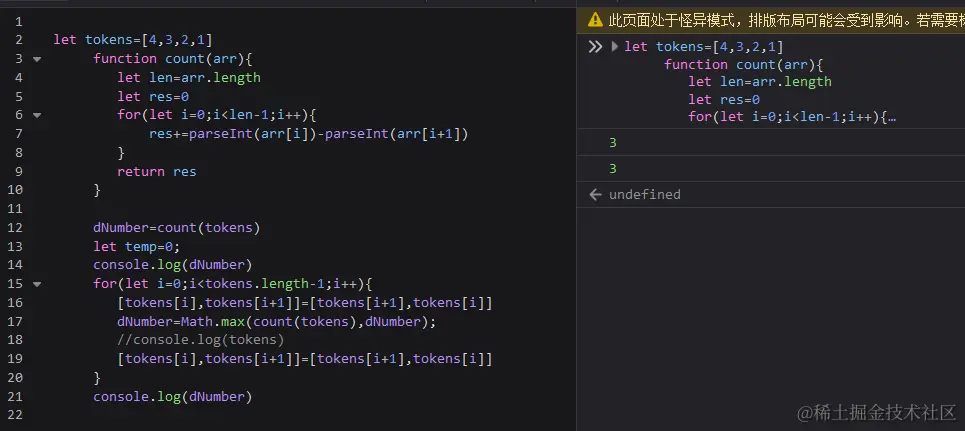Click 'let len=arr.length' in the editor

click(189, 78)
